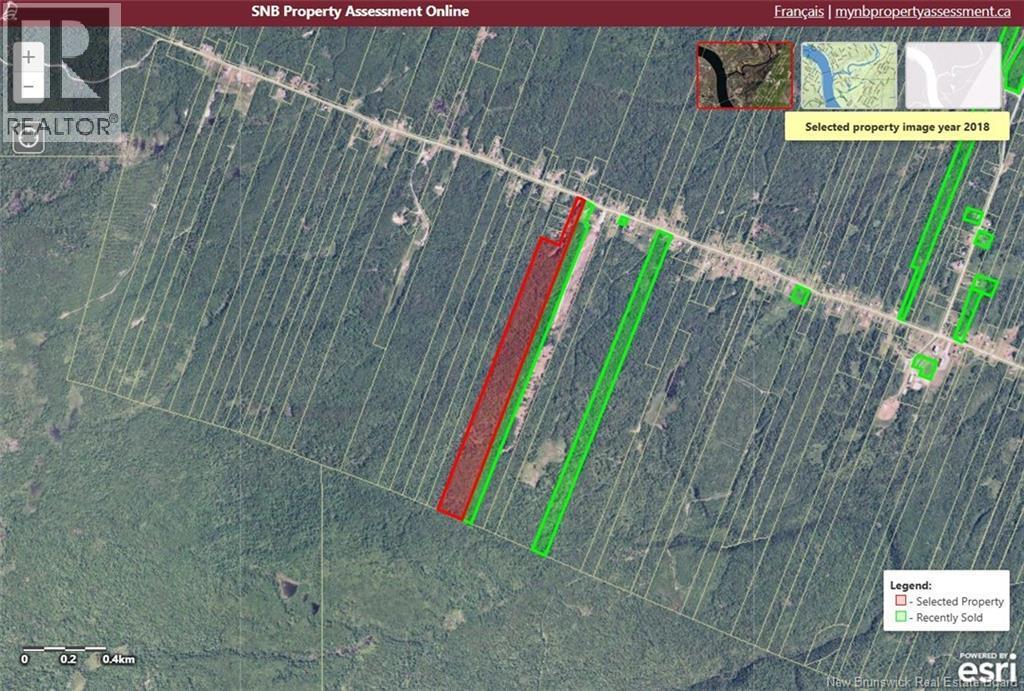1024x691 pixels.
Task: Click the REALTOR watermark logo
Action: pyautogui.click(x=60, y=70)
